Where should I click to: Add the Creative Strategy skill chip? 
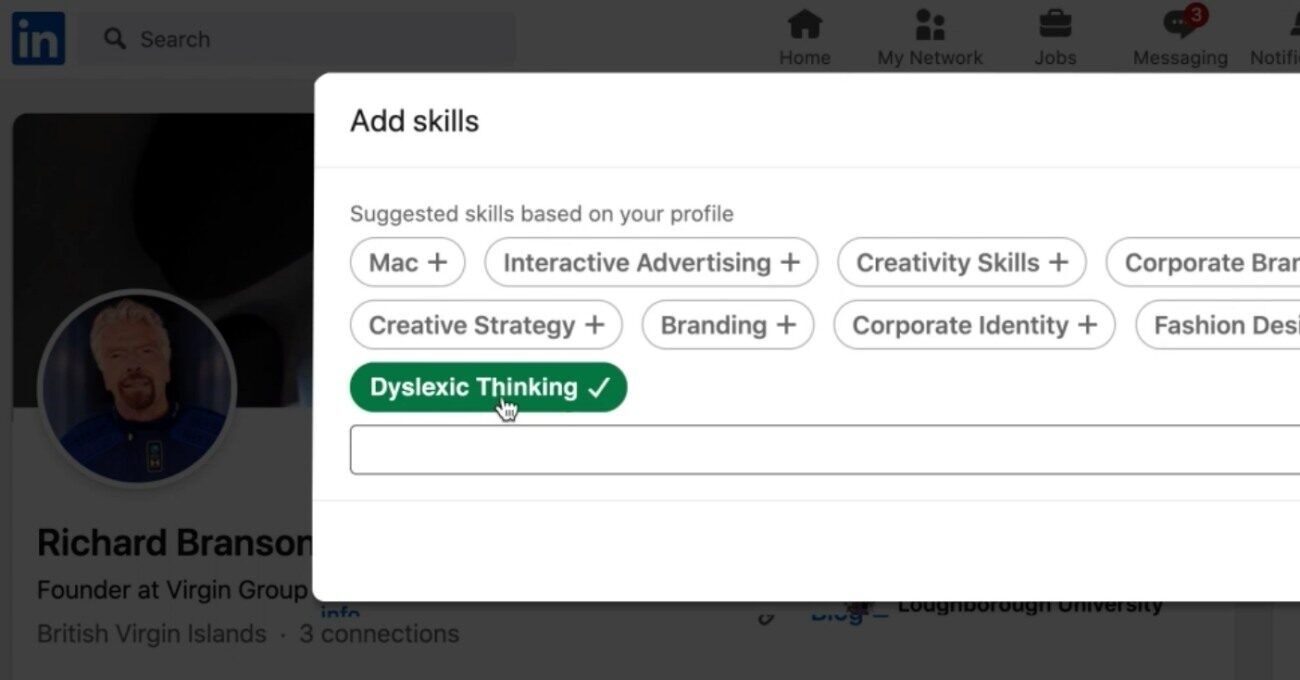click(486, 325)
